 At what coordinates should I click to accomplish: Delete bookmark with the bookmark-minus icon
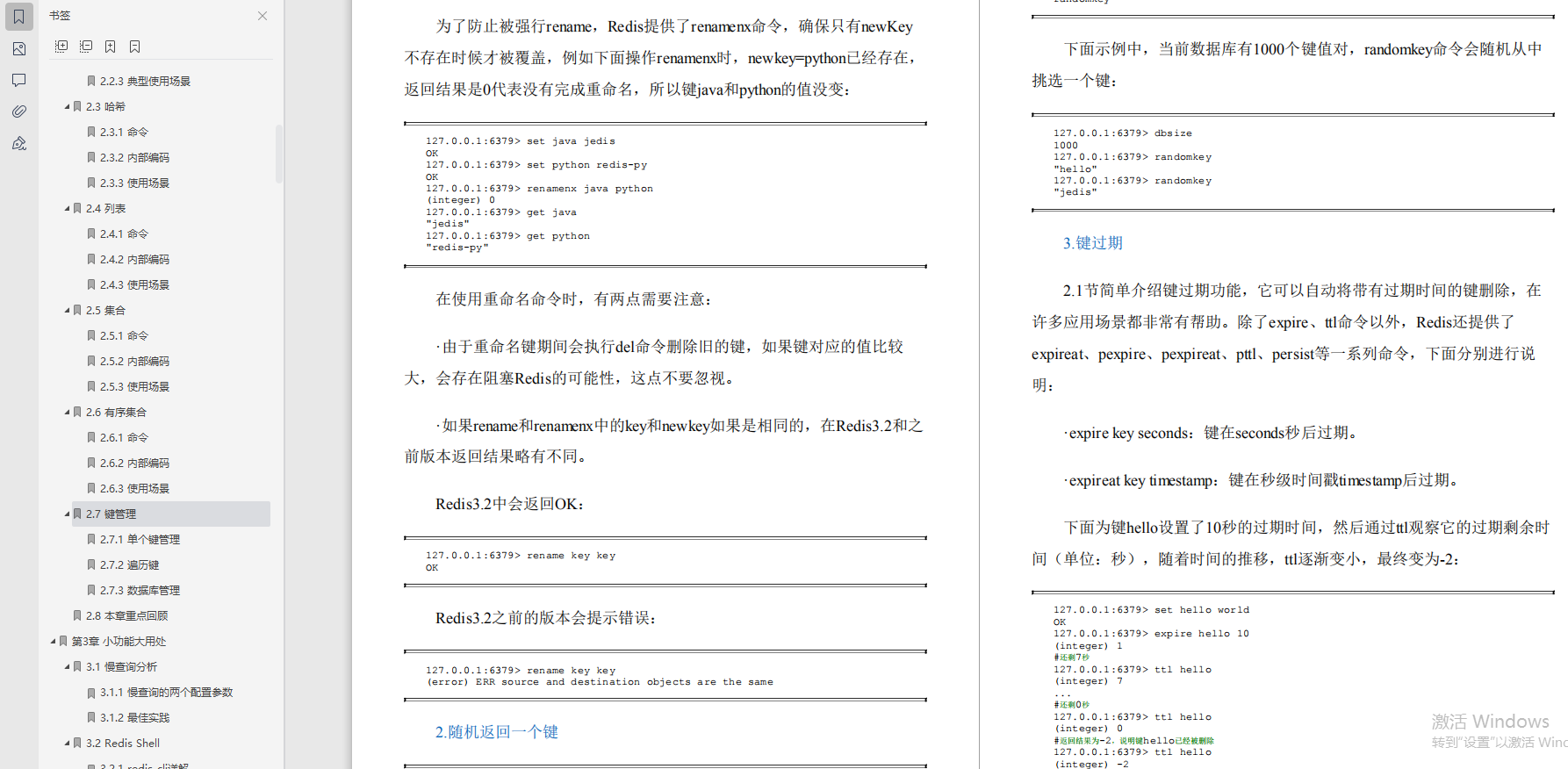(x=134, y=47)
